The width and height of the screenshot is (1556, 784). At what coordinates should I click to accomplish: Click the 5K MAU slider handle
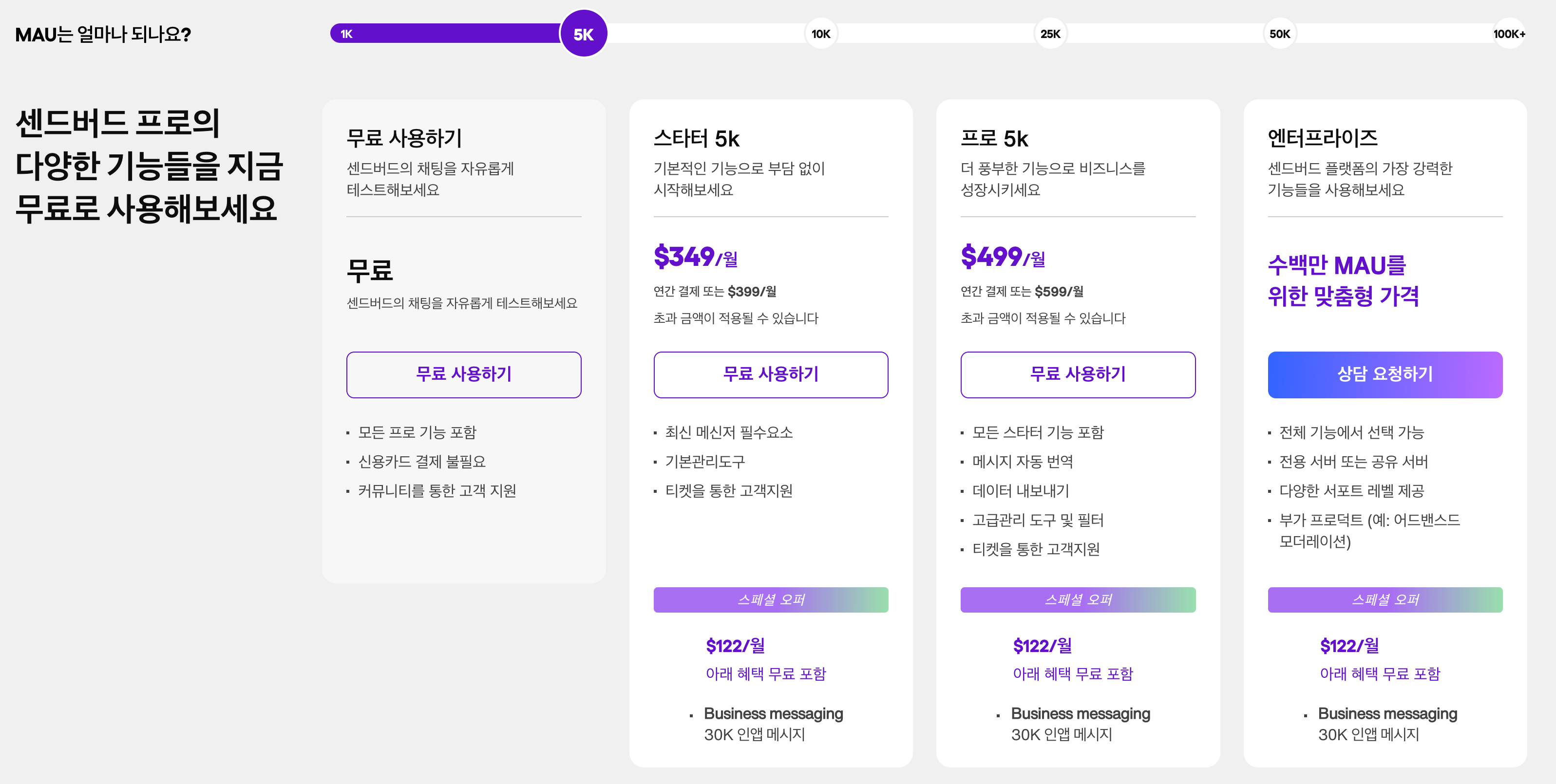583,34
